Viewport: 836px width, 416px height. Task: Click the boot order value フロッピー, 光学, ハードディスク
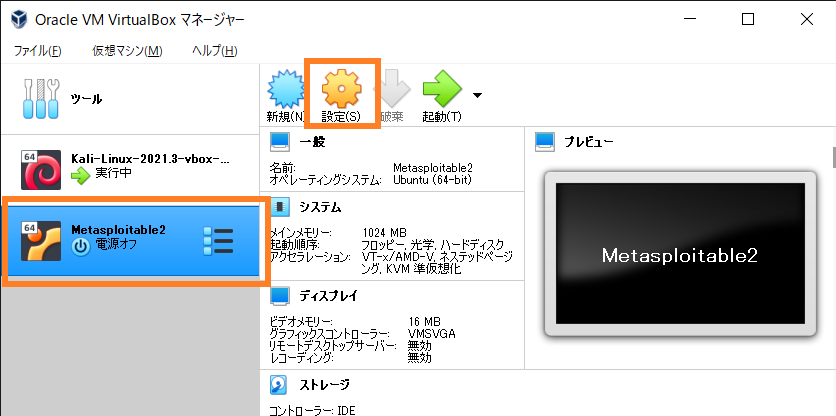(432, 245)
